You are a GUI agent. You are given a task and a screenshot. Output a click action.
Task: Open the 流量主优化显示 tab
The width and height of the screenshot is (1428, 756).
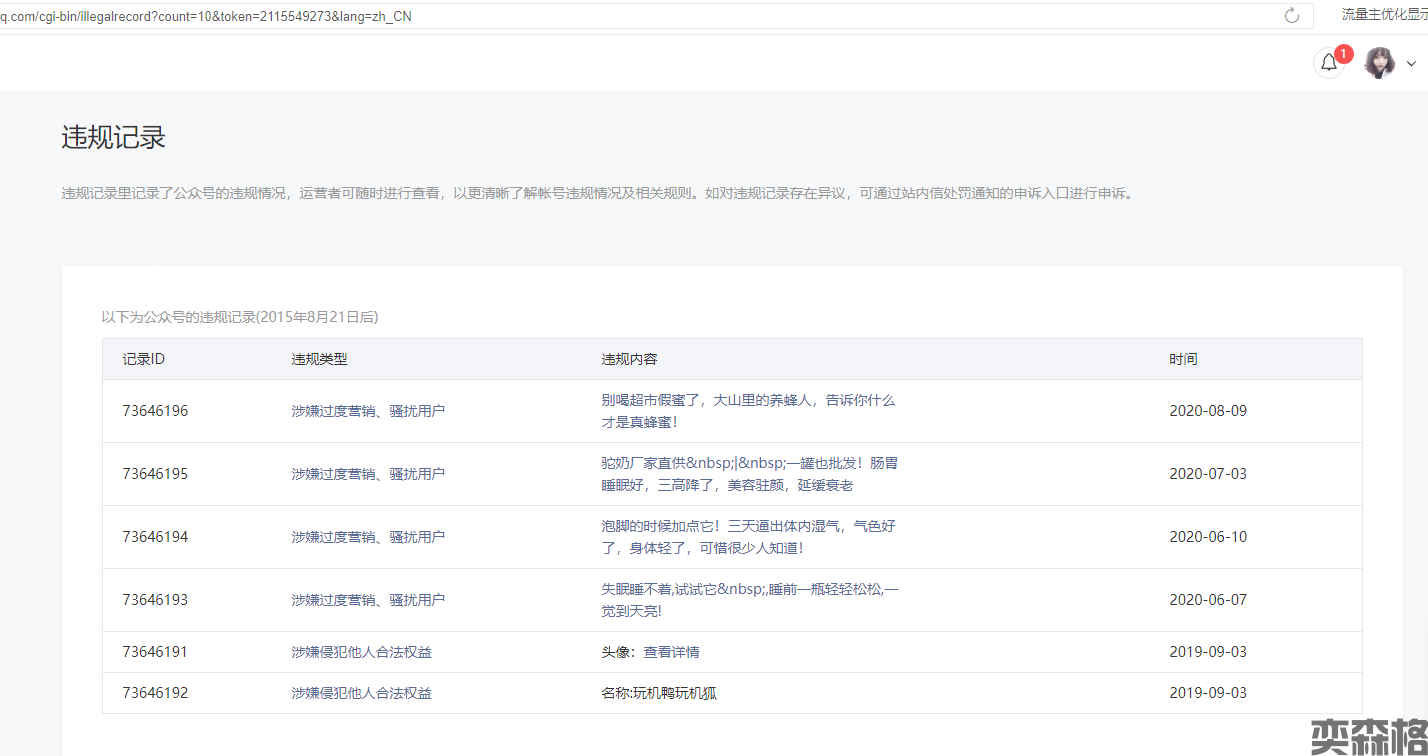point(1384,14)
